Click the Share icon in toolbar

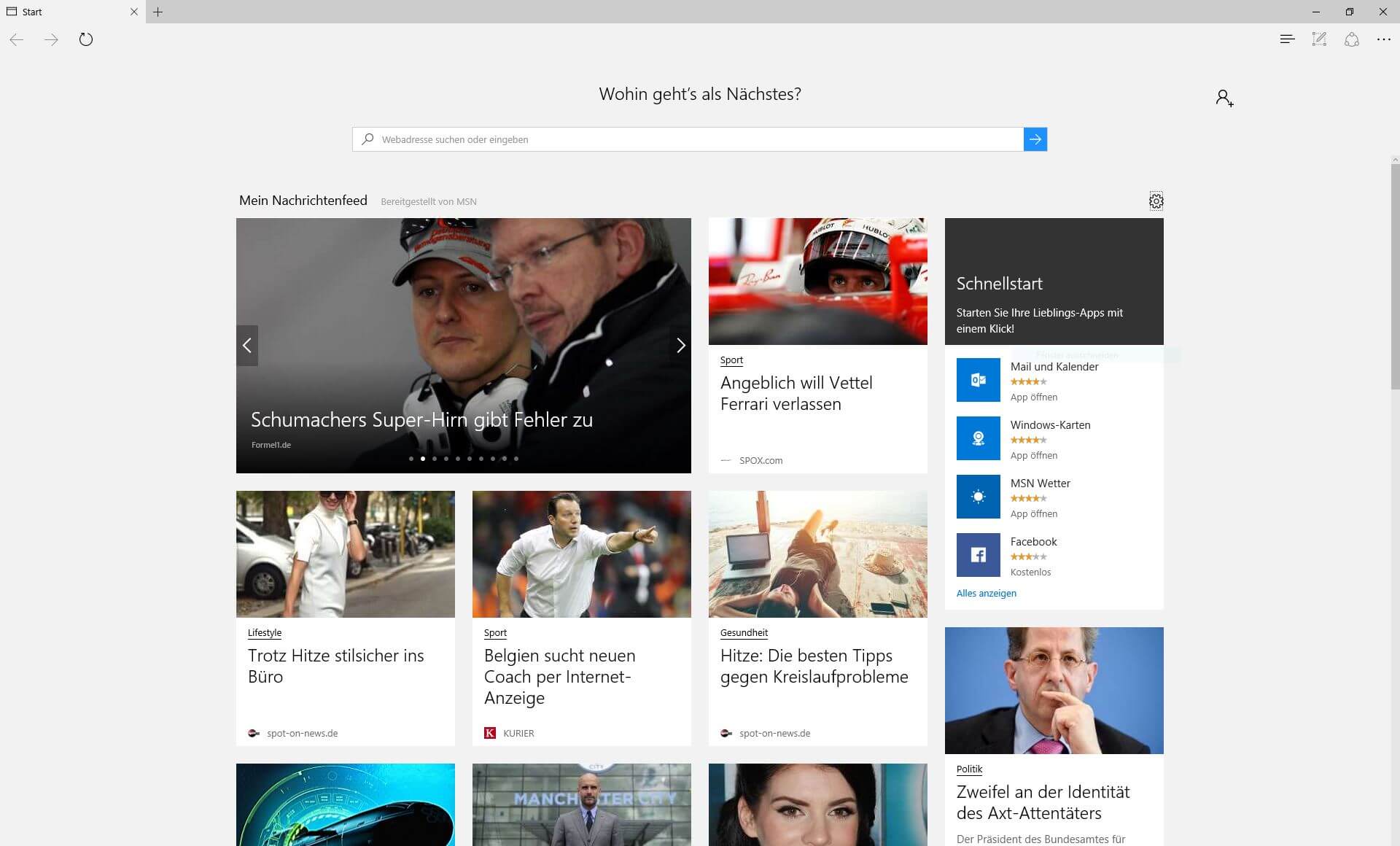tap(1352, 39)
